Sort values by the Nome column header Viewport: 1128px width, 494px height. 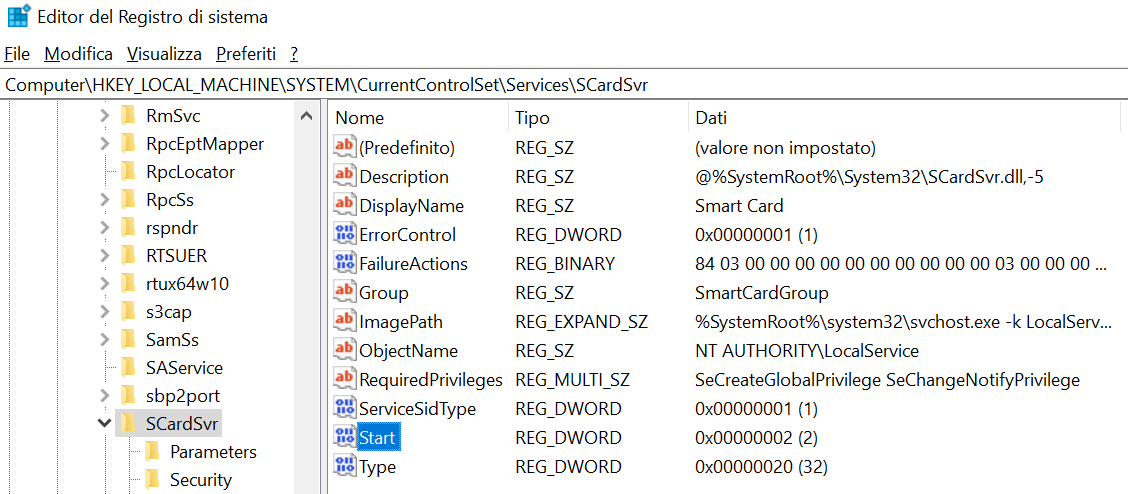(419, 118)
